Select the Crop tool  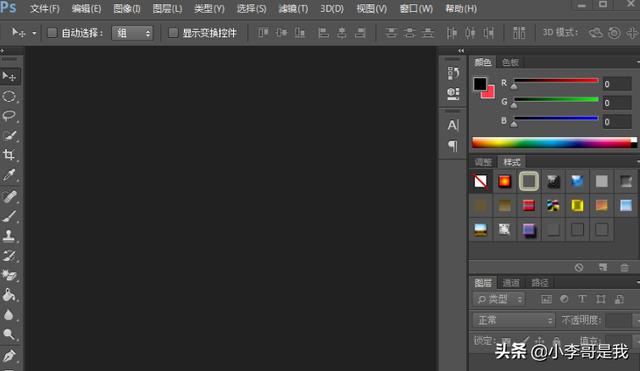[x=9, y=155]
